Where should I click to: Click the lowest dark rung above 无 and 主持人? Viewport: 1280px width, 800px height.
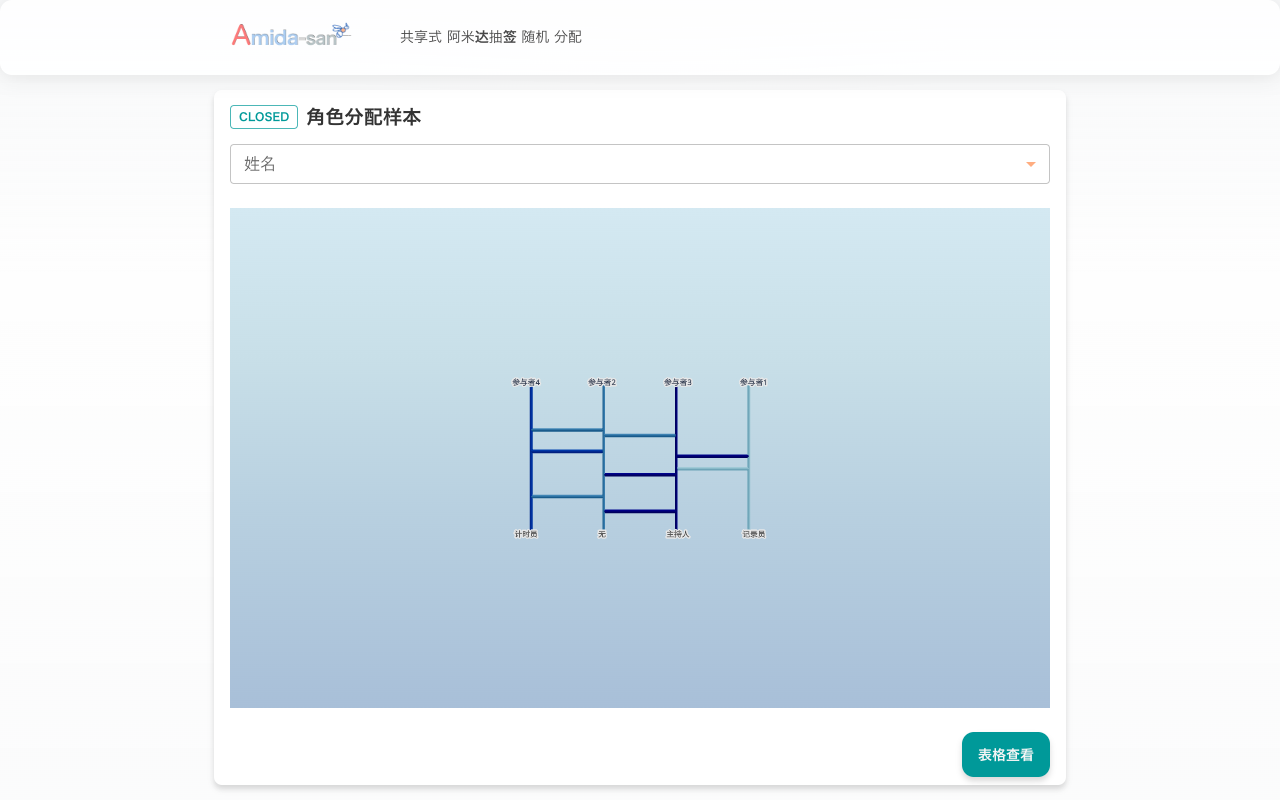(x=640, y=511)
